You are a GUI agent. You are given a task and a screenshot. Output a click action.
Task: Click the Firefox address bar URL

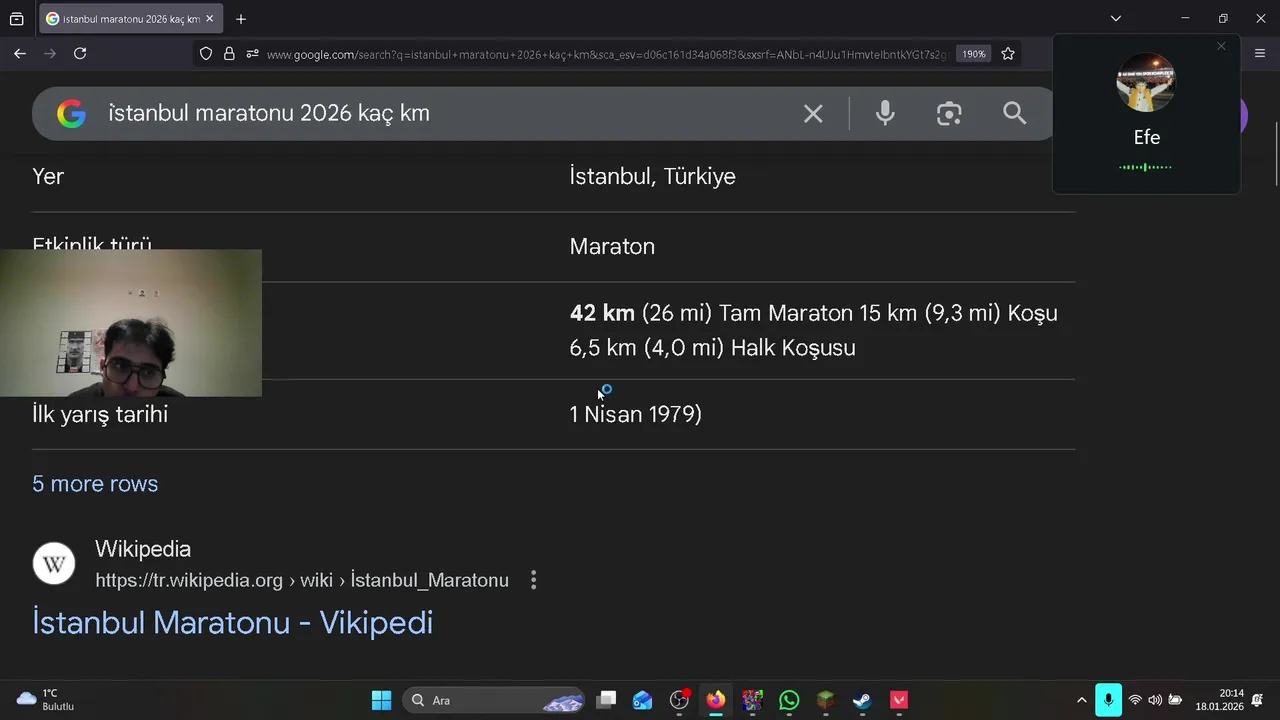[607, 54]
